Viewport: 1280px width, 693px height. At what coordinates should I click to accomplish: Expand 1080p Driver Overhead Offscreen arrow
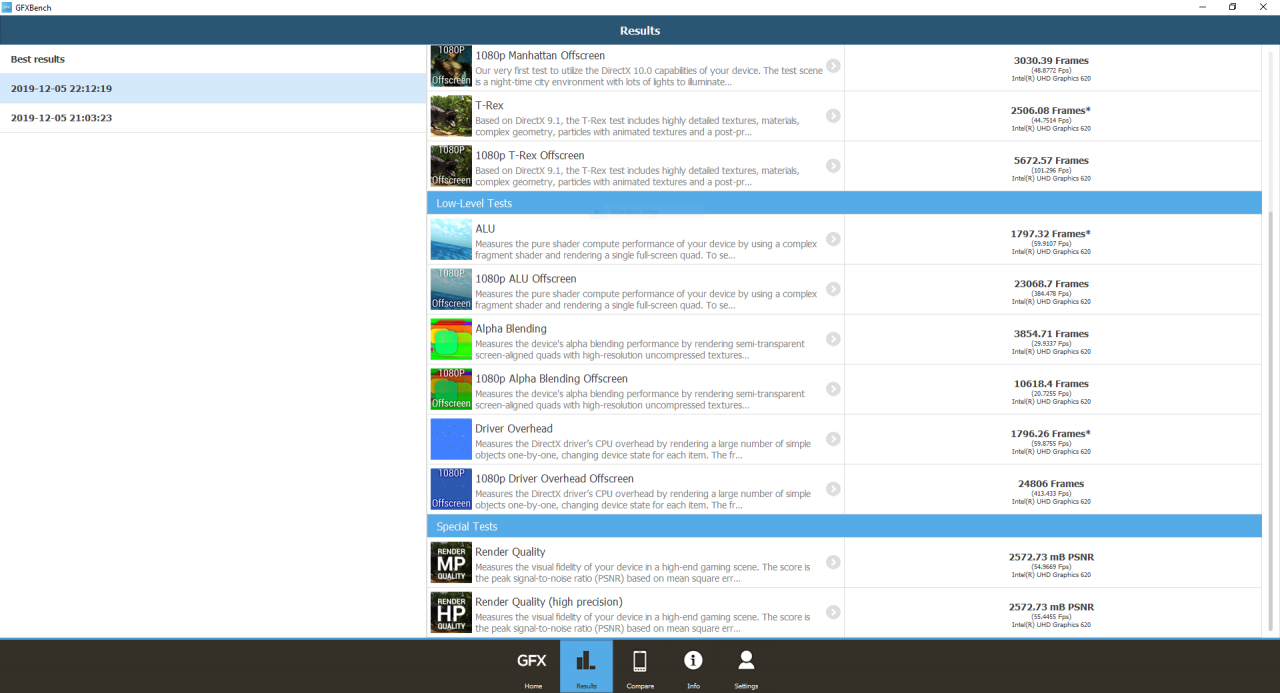coord(833,489)
